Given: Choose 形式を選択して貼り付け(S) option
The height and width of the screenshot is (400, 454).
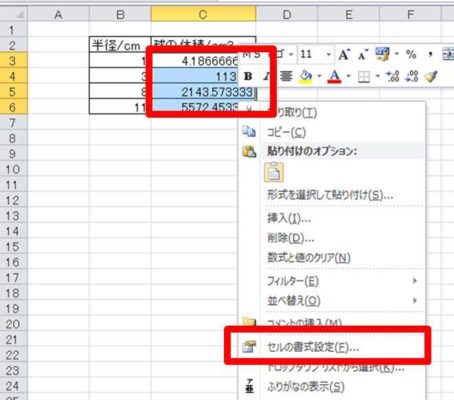Looking at the screenshot, I should [330, 194].
